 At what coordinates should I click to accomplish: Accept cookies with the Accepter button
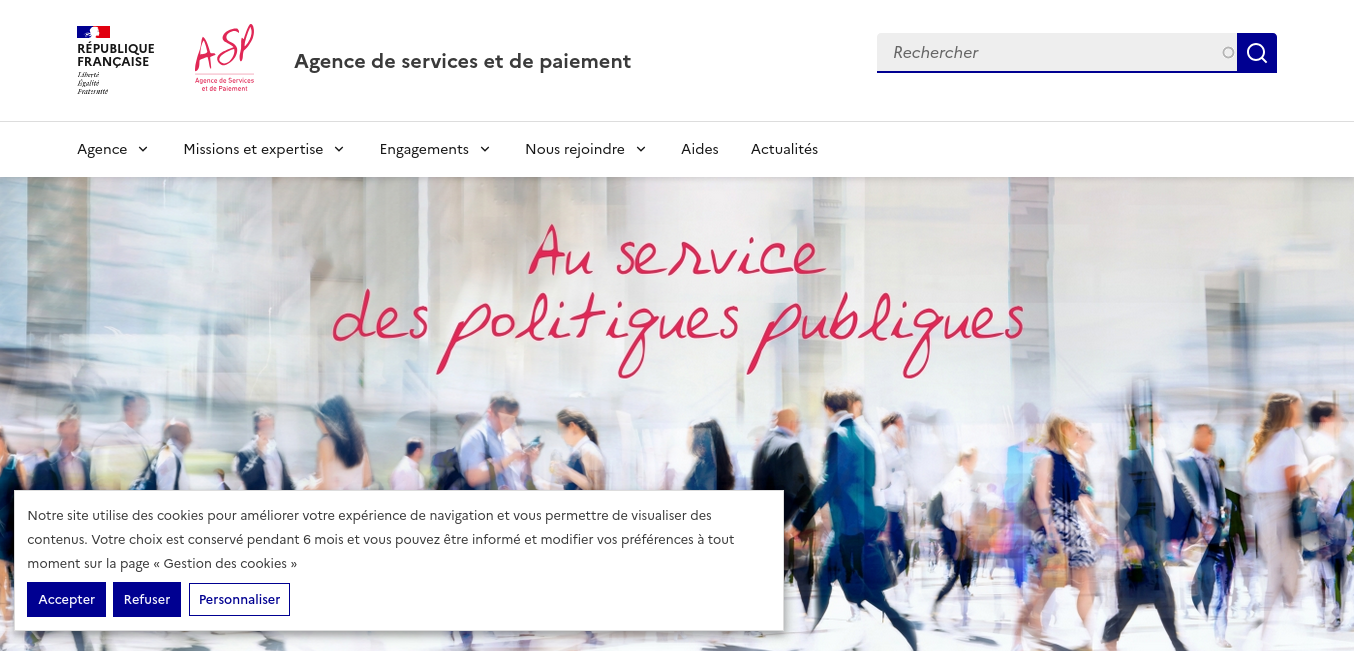[x=66, y=600]
